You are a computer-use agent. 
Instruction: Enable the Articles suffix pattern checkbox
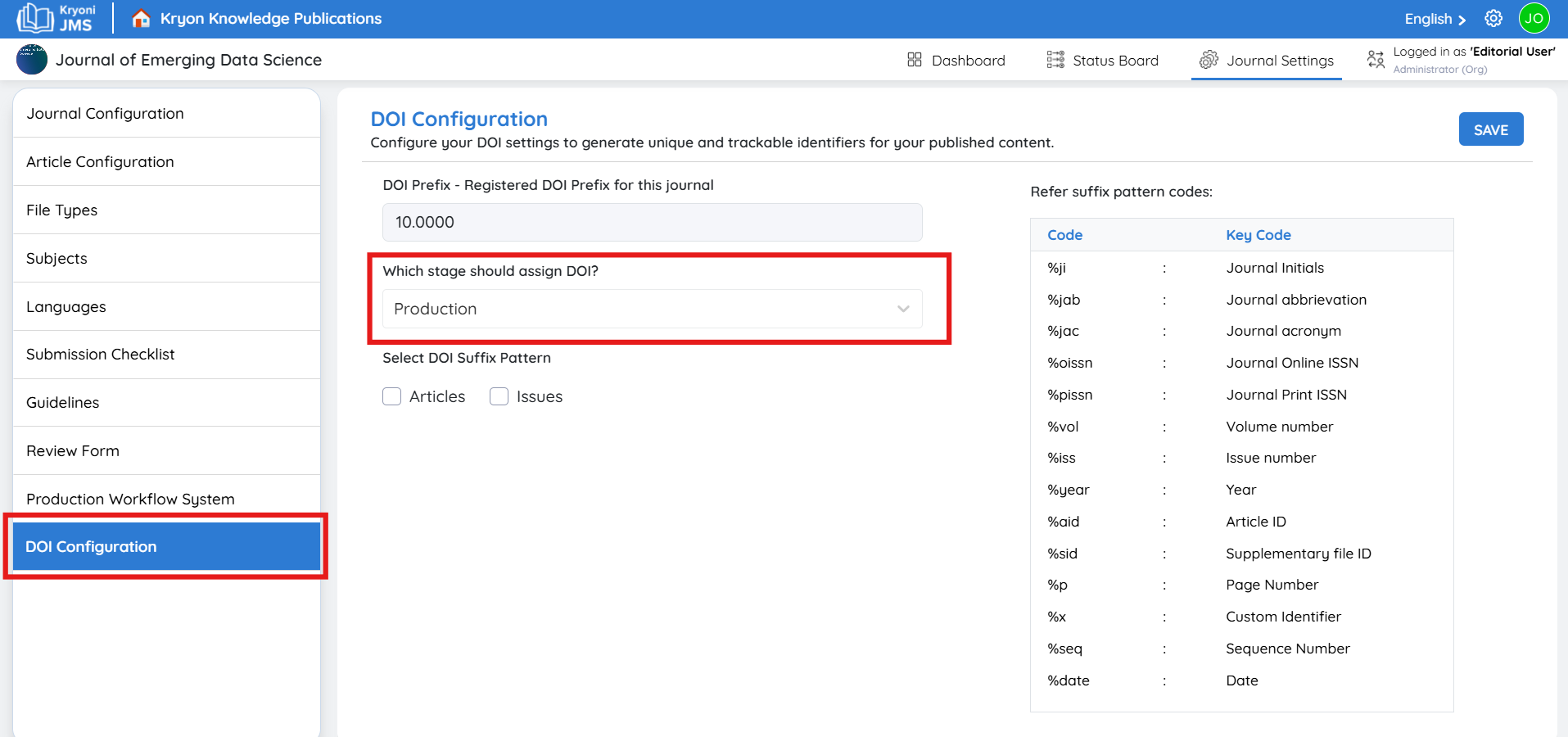pos(392,396)
